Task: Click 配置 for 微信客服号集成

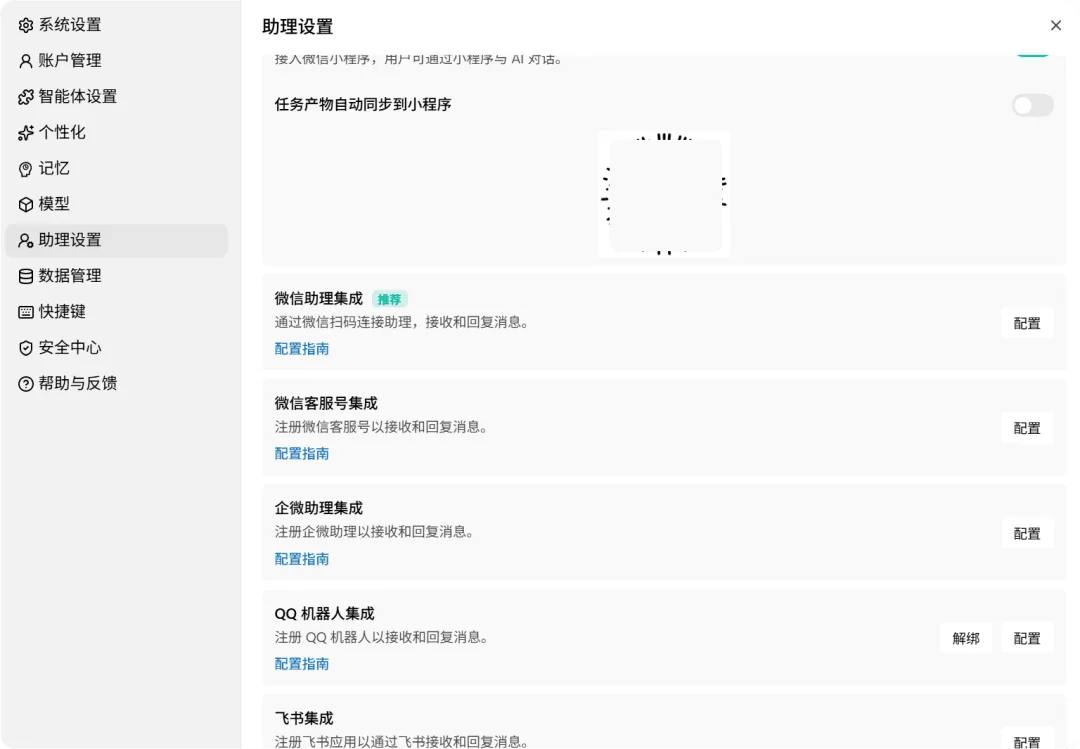Action: coord(1027,428)
